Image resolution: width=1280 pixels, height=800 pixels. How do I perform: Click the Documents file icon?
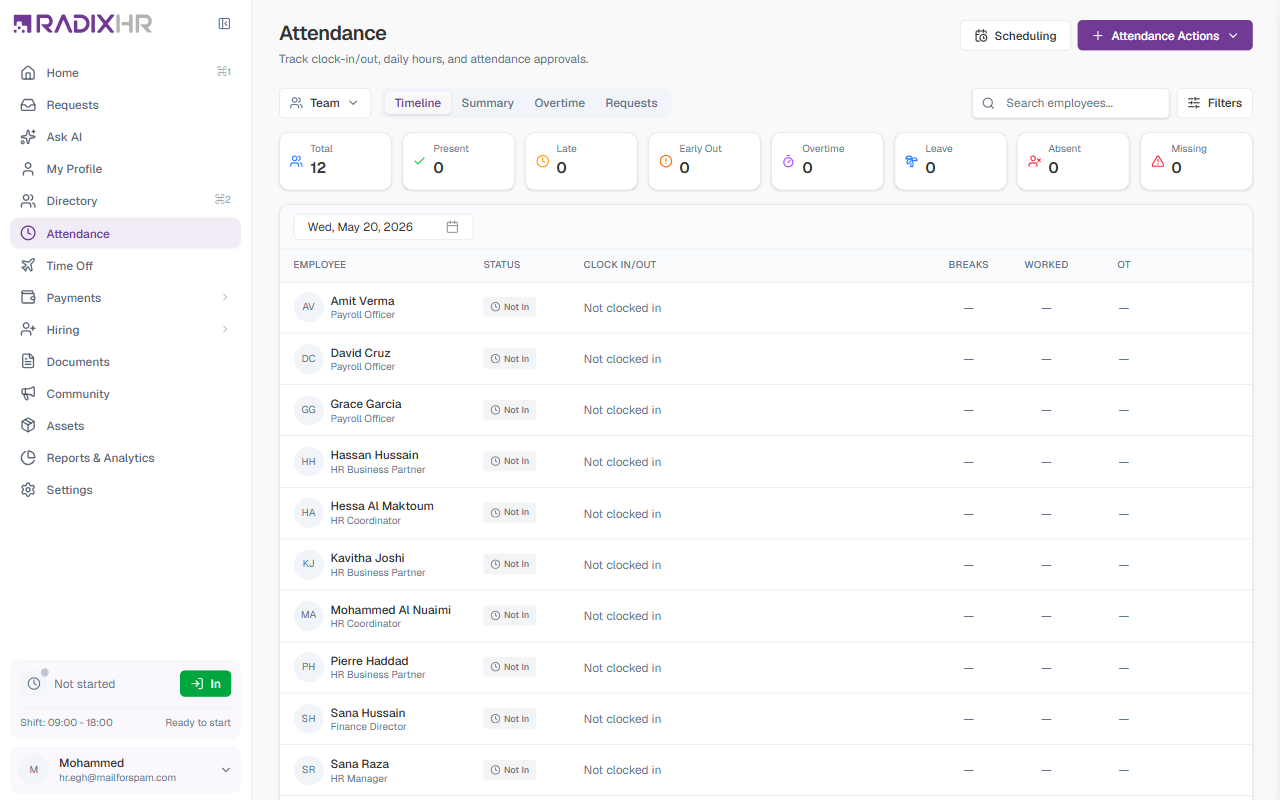28,362
